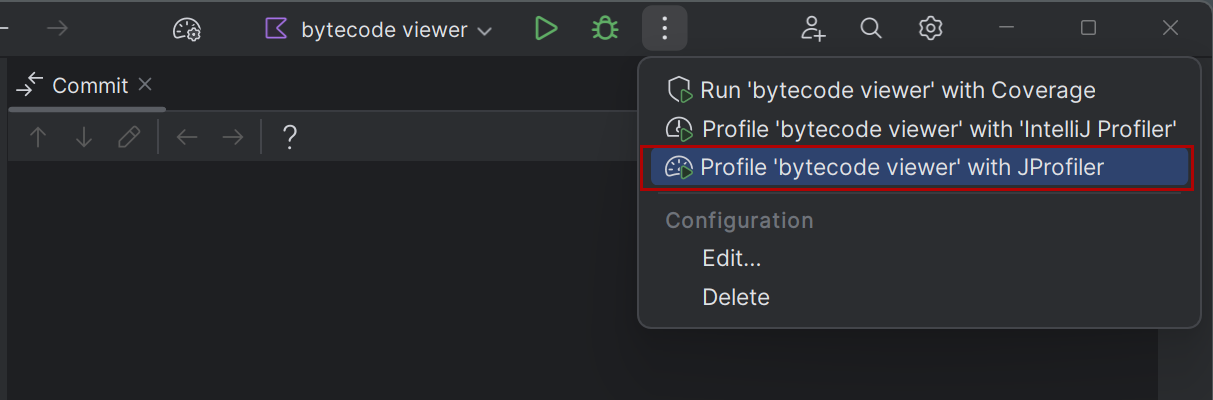Image resolution: width=1213 pixels, height=400 pixels.
Task: Go to previous difference up arrow
Action: (x=38, y=137)
